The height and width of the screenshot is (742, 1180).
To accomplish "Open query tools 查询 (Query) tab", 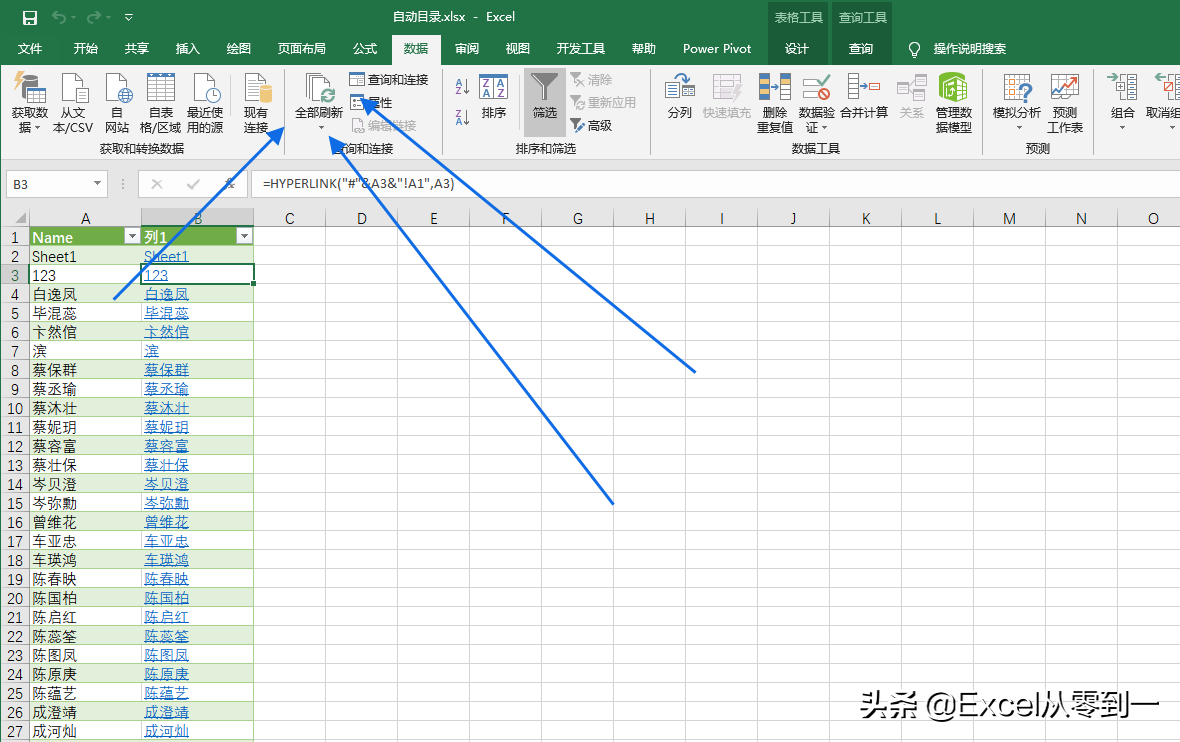I will [x=861, y=49].
